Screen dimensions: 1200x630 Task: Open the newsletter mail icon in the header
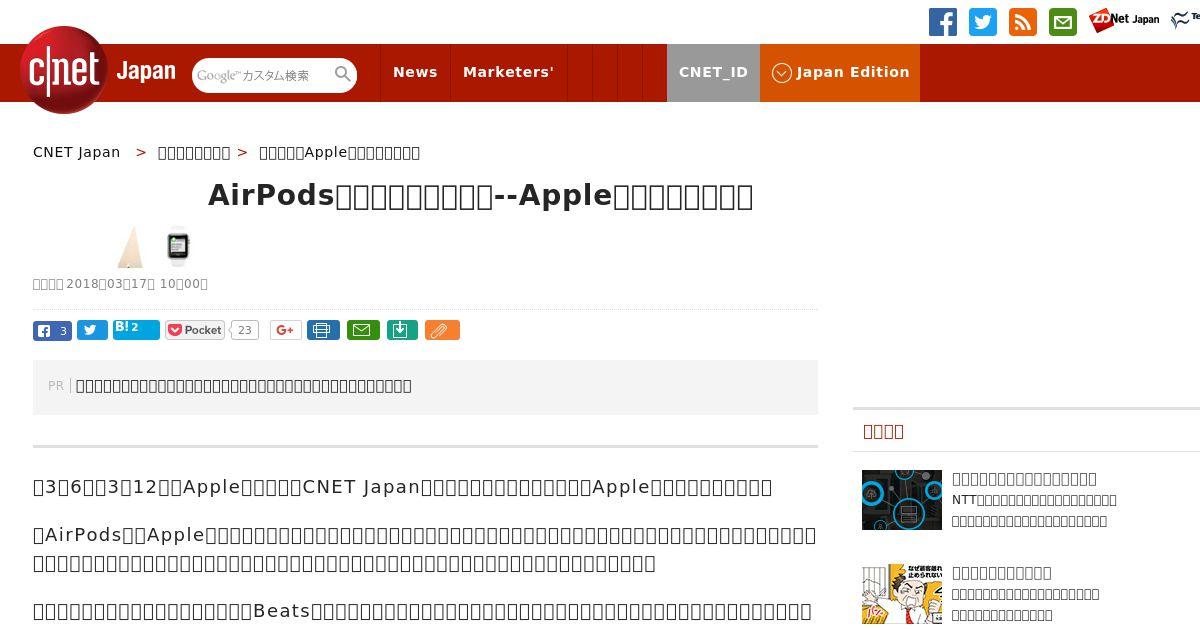1063,22
